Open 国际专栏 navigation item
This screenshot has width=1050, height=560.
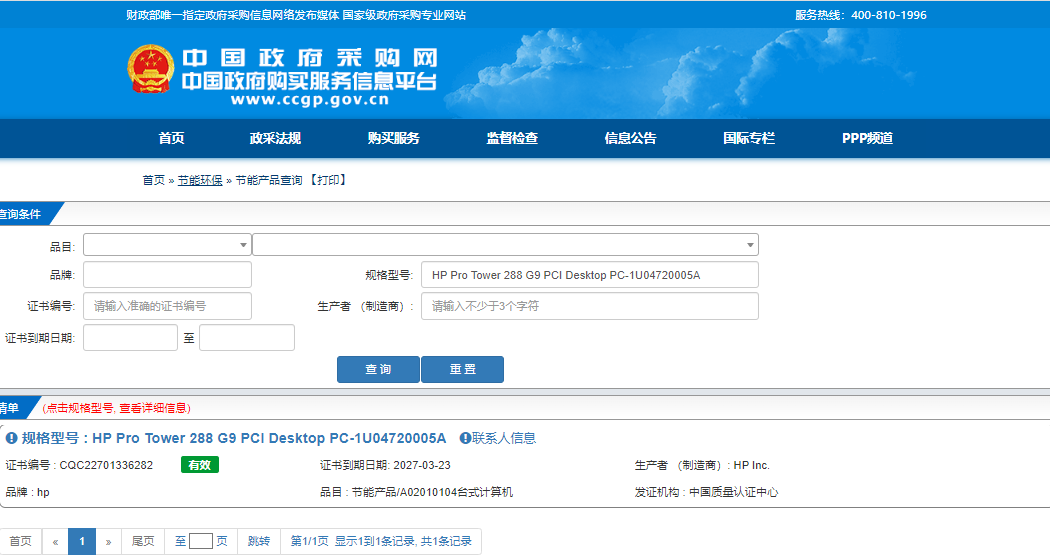pyautogui.click(x=749, y=138)
